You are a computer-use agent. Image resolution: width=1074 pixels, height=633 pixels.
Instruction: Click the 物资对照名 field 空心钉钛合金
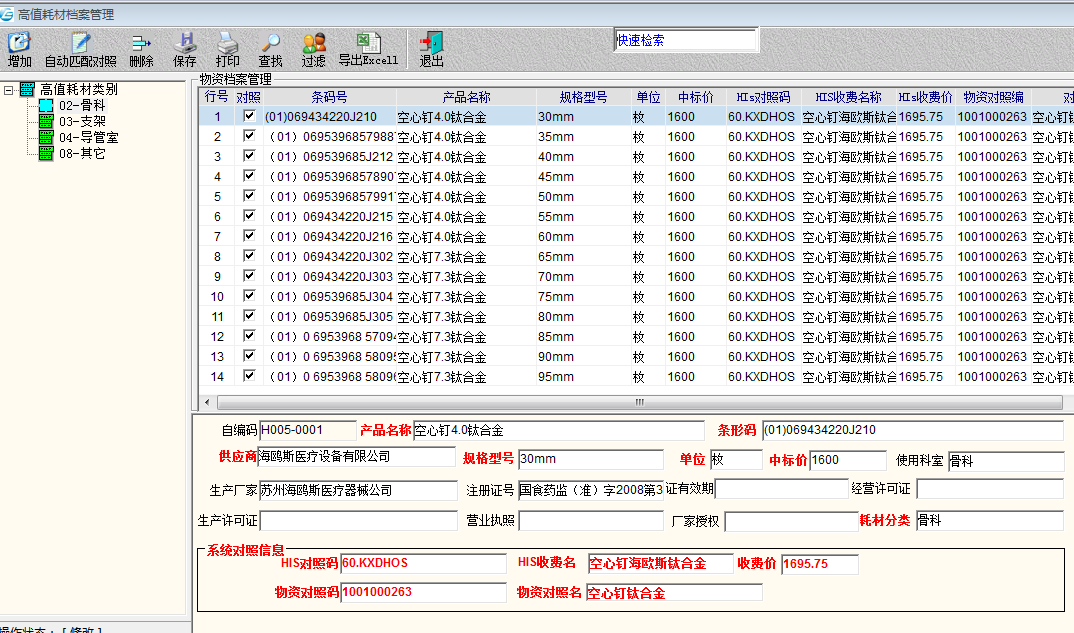[x=674, y=593]
